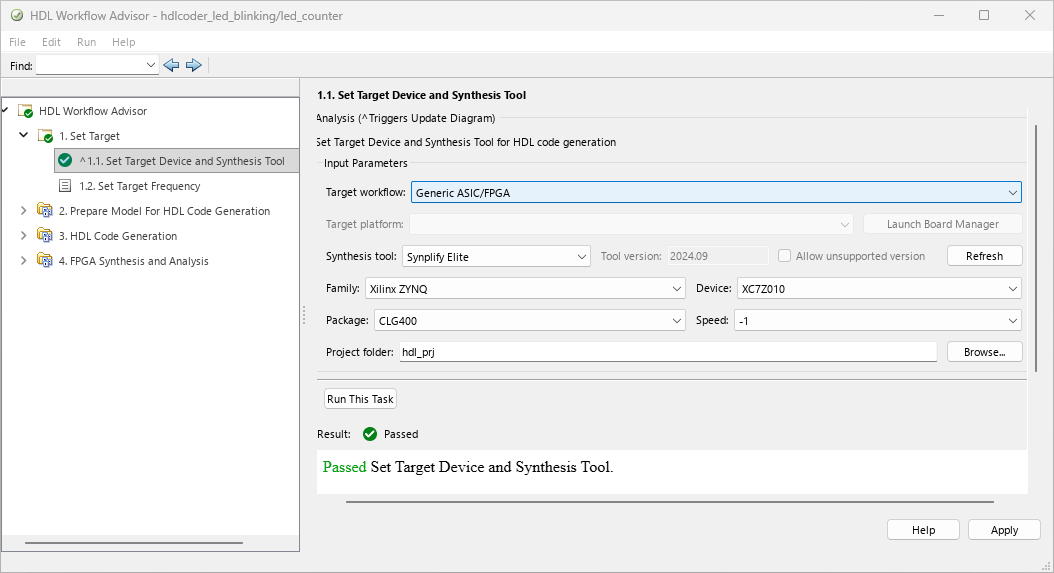Click the HDL Workflow Advisor folder icon
Screen dimensions: 1054x573
pos(26,111)
